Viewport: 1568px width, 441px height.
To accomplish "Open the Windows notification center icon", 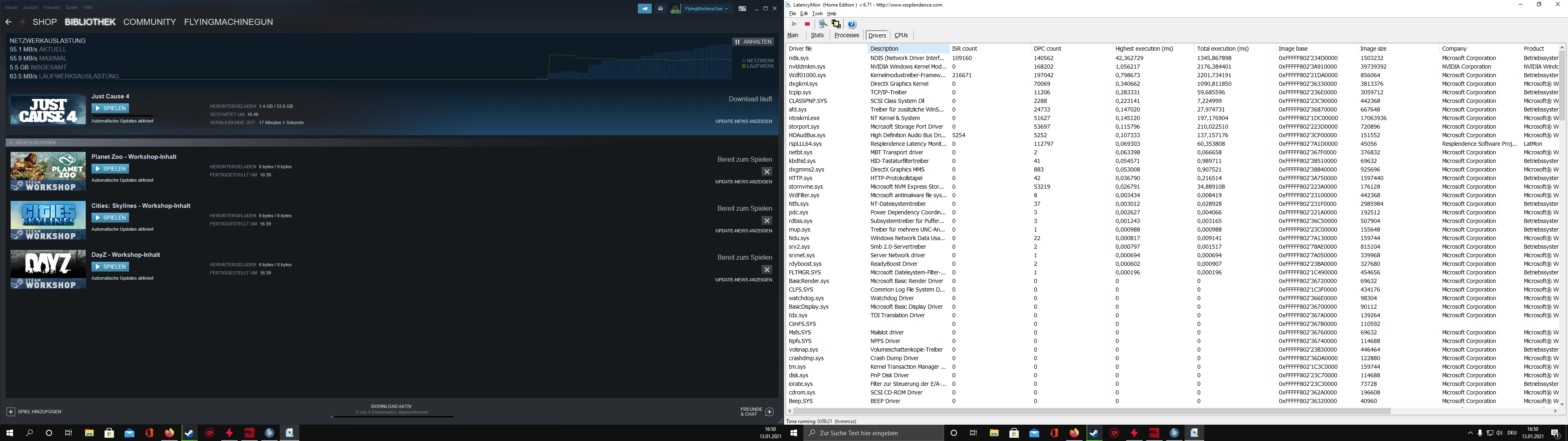I will pos(1555,433).
